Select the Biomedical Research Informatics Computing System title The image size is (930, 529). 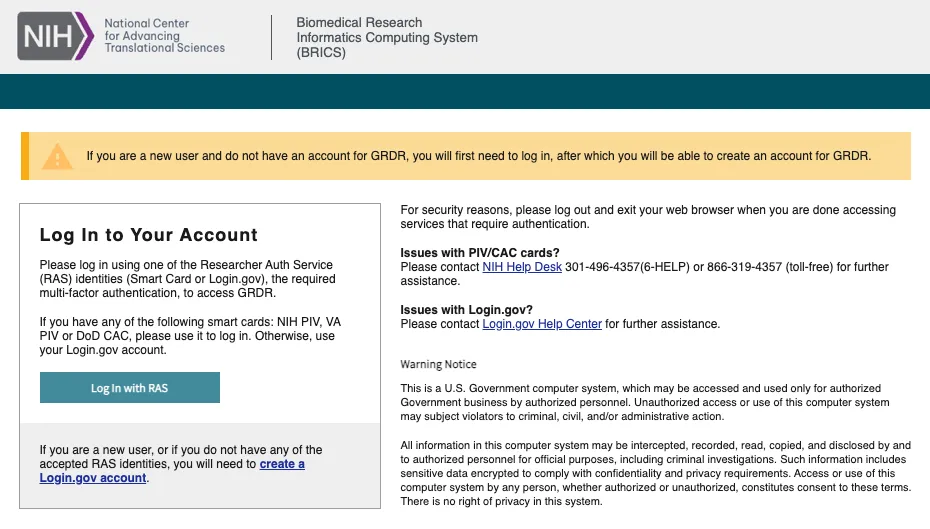[x=386, y=37]
